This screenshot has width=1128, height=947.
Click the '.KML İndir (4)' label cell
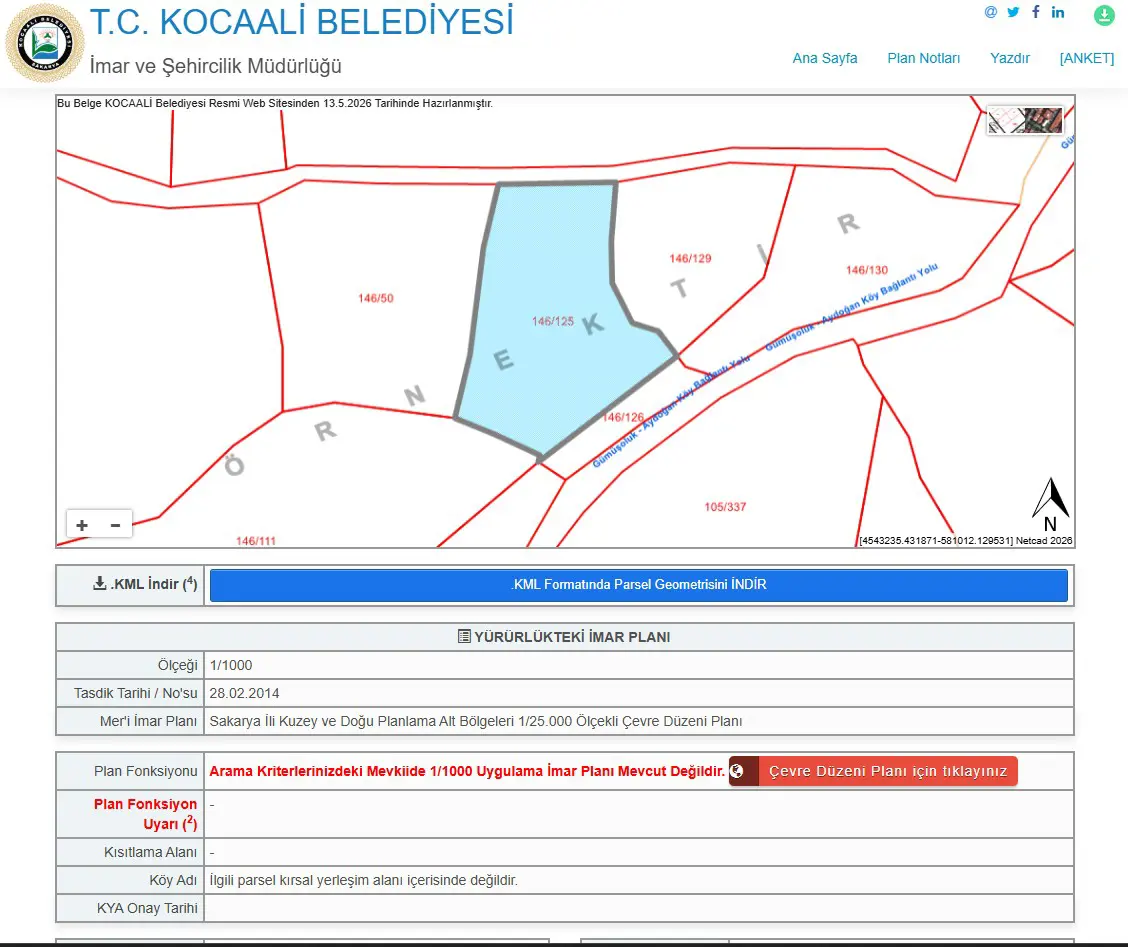pos(130,585)
